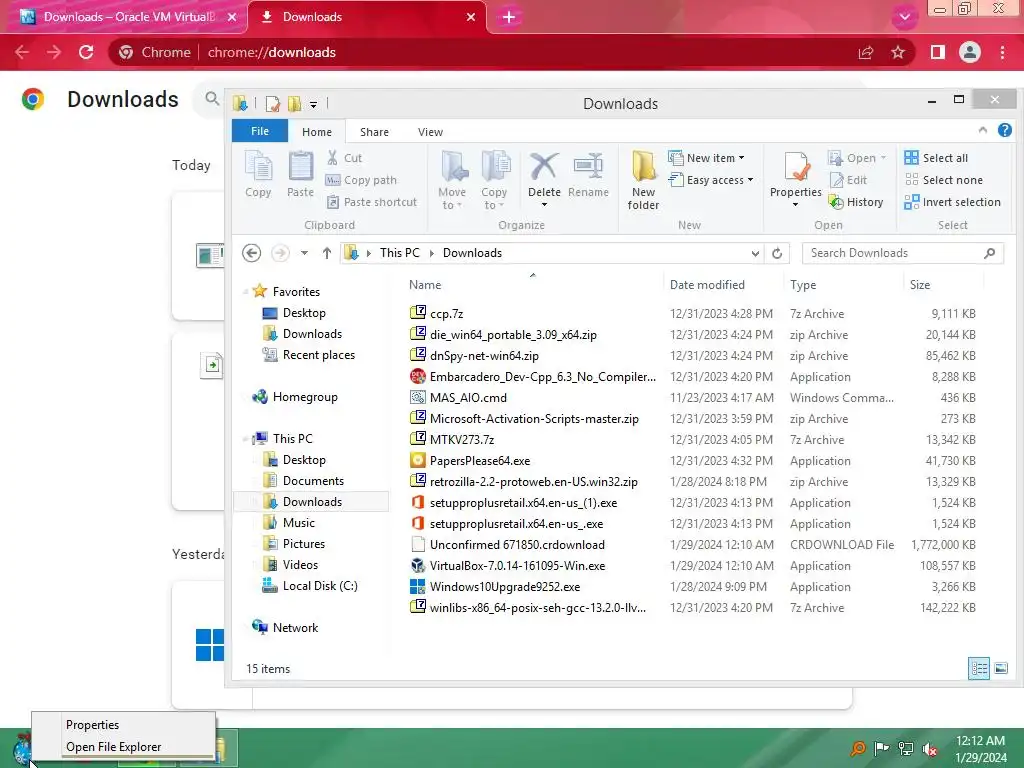Sort by the Name column header

425,285
